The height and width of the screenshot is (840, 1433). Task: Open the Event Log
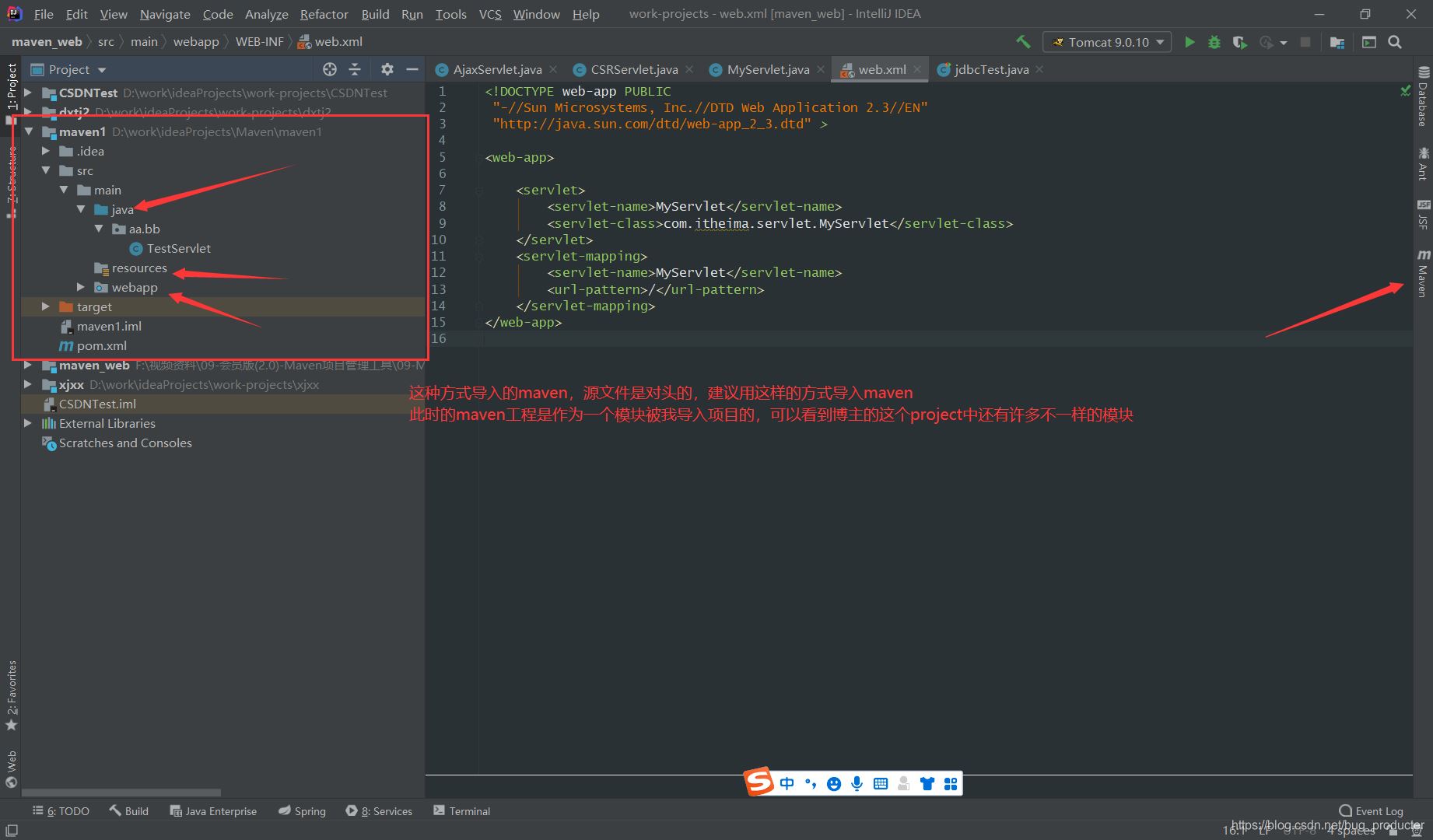1371,811
